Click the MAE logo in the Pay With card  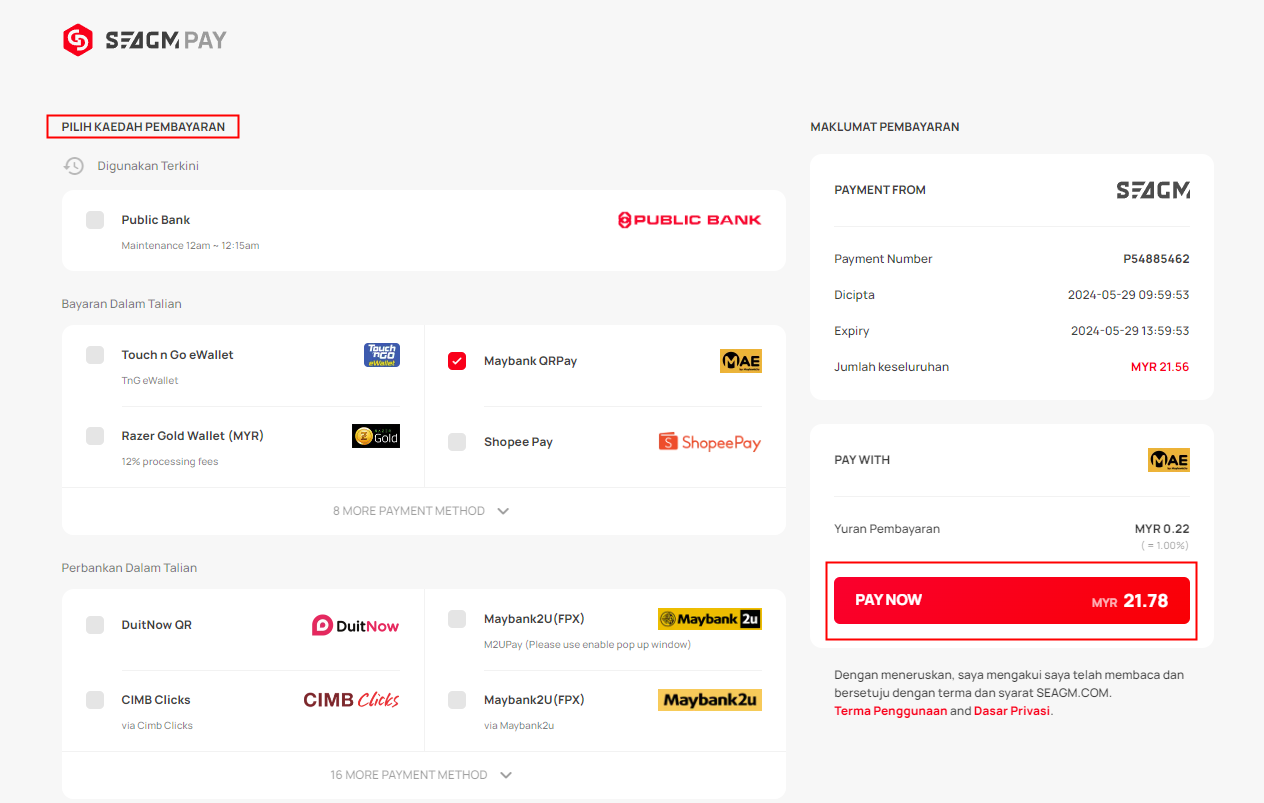tap(1169, 460)
